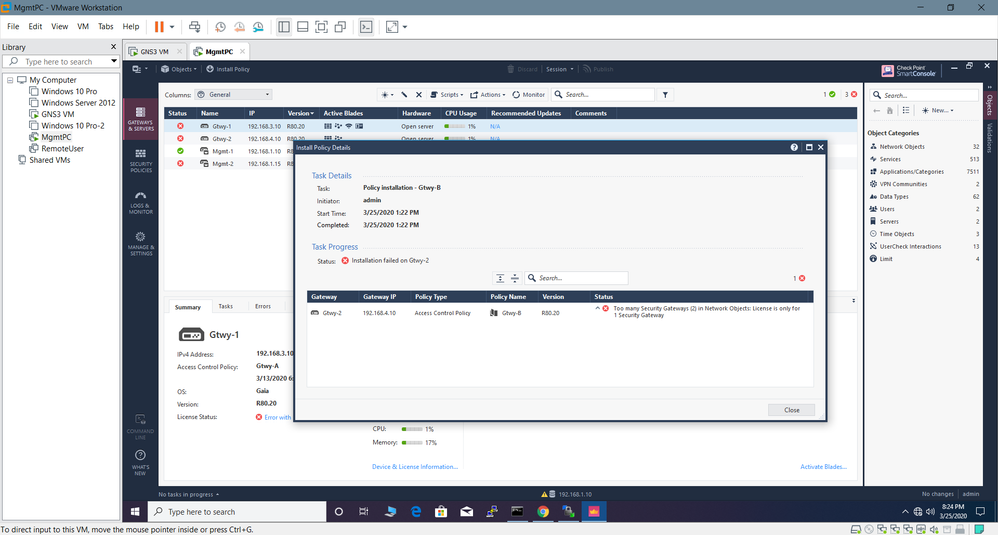Open the Columns General dropdown
Image resolution: width=998 pixels, height=535 pixels.
point(233,95)
